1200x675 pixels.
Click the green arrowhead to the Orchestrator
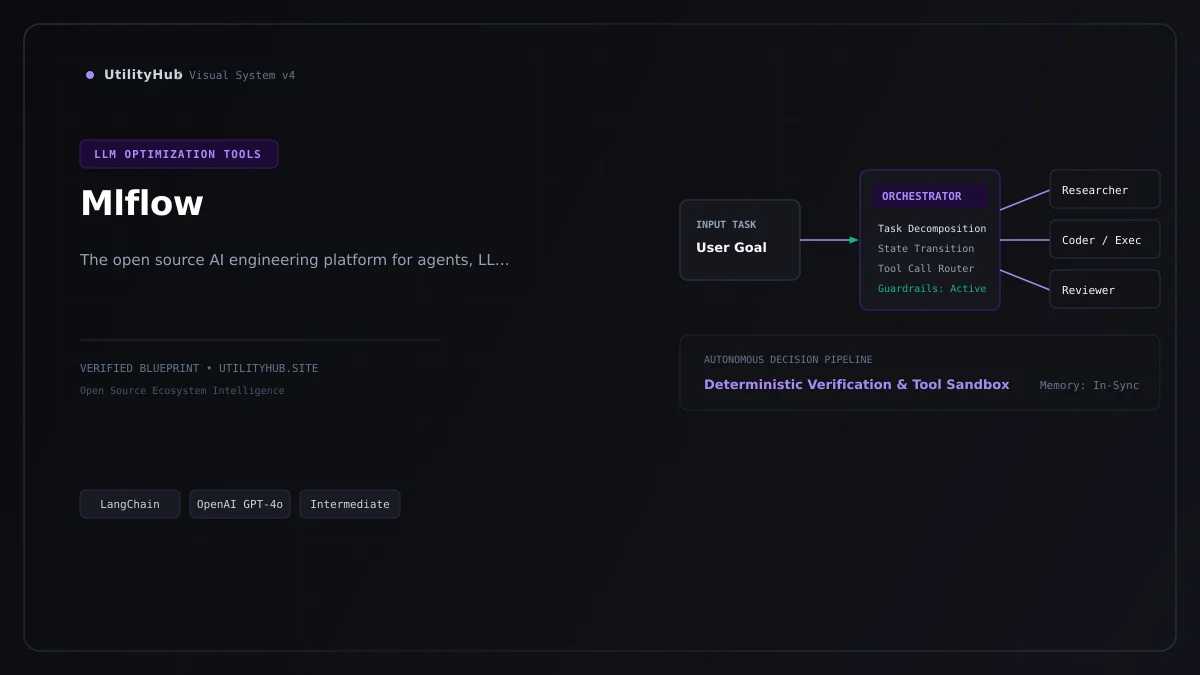pos(854,240)
